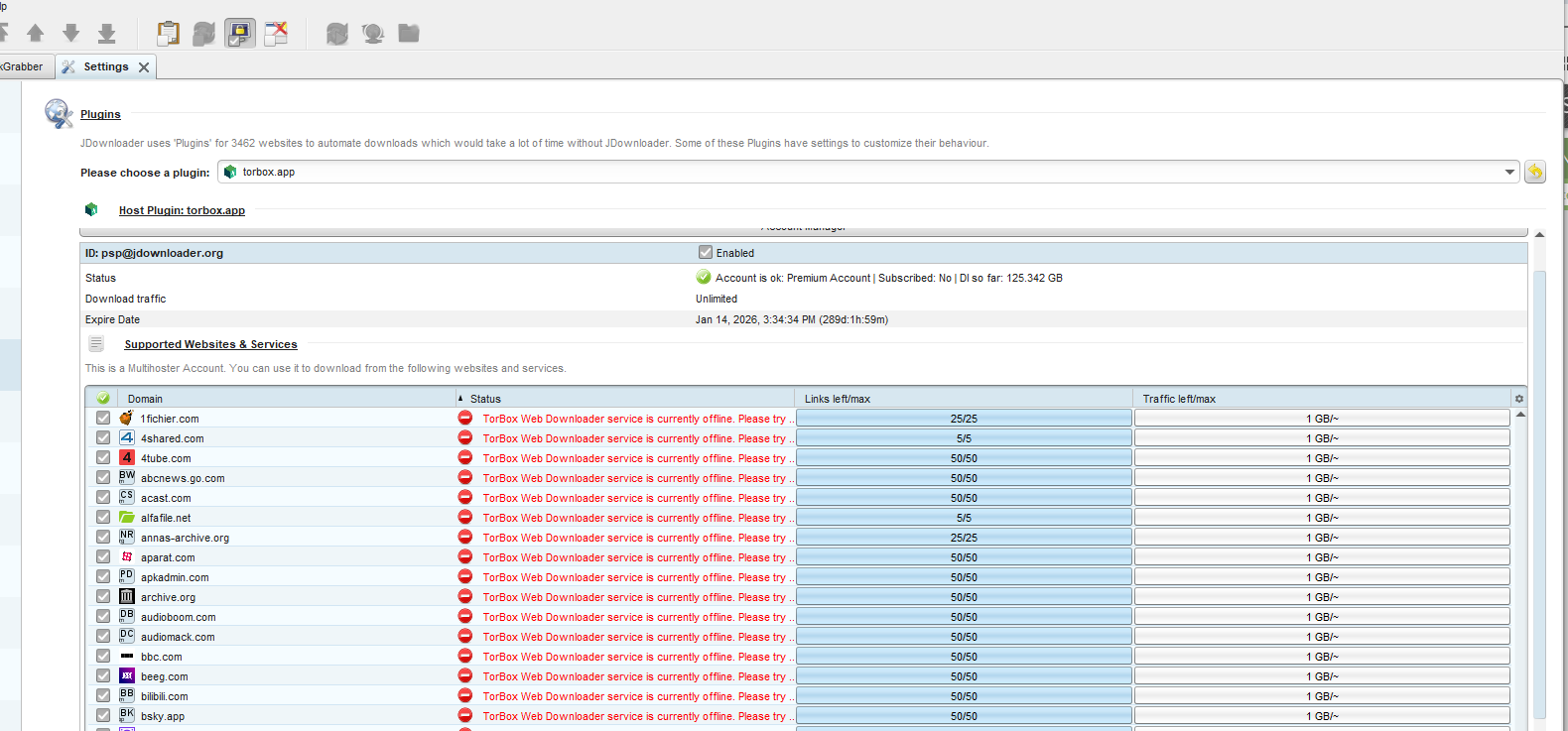Screen dimensions: 1568x731
Task: Click the dark folder icon in toolbar
Action: (x=409, y=34)
